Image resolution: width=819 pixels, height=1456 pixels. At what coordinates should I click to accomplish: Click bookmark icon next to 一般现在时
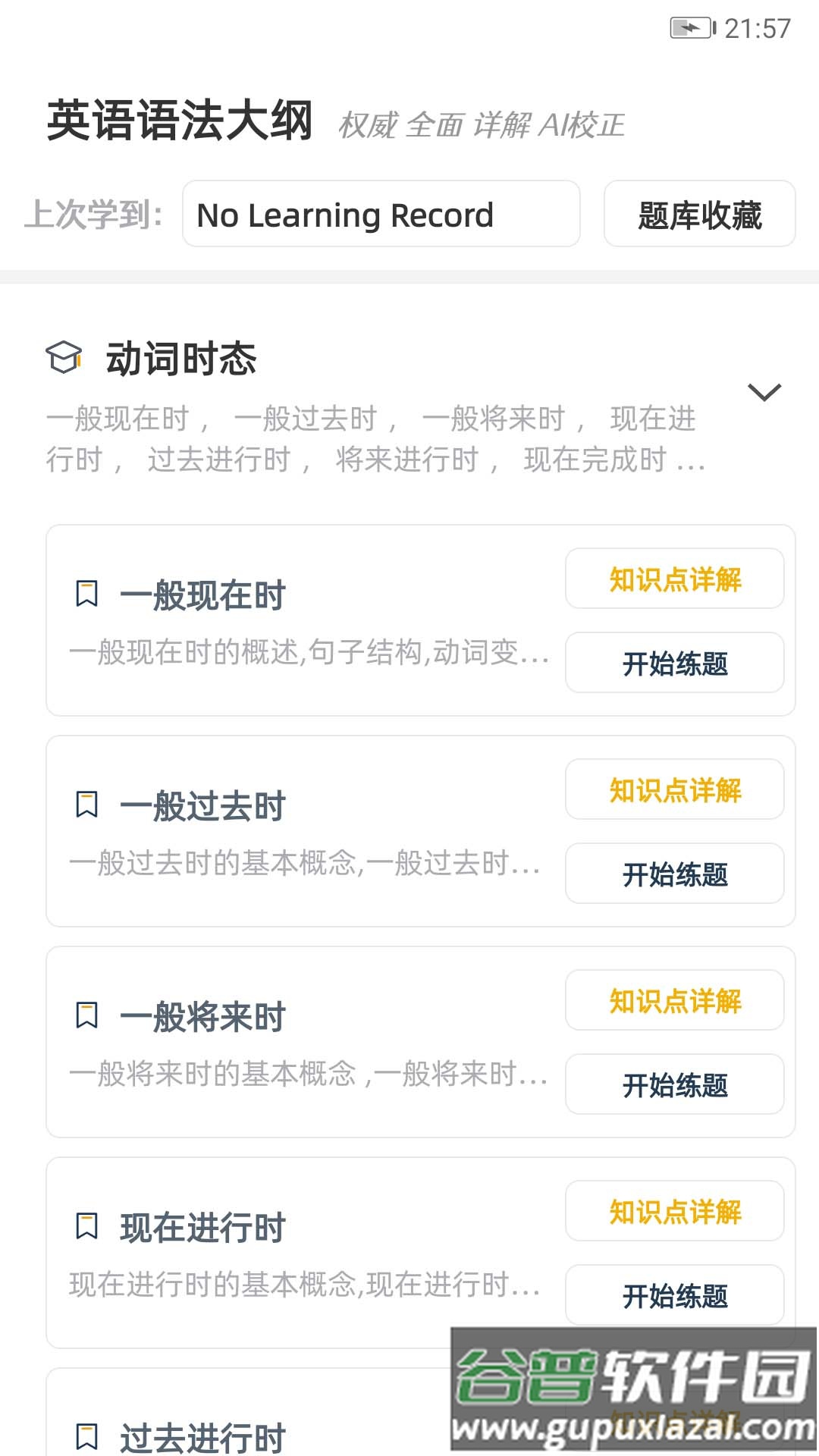pos(87,594)
